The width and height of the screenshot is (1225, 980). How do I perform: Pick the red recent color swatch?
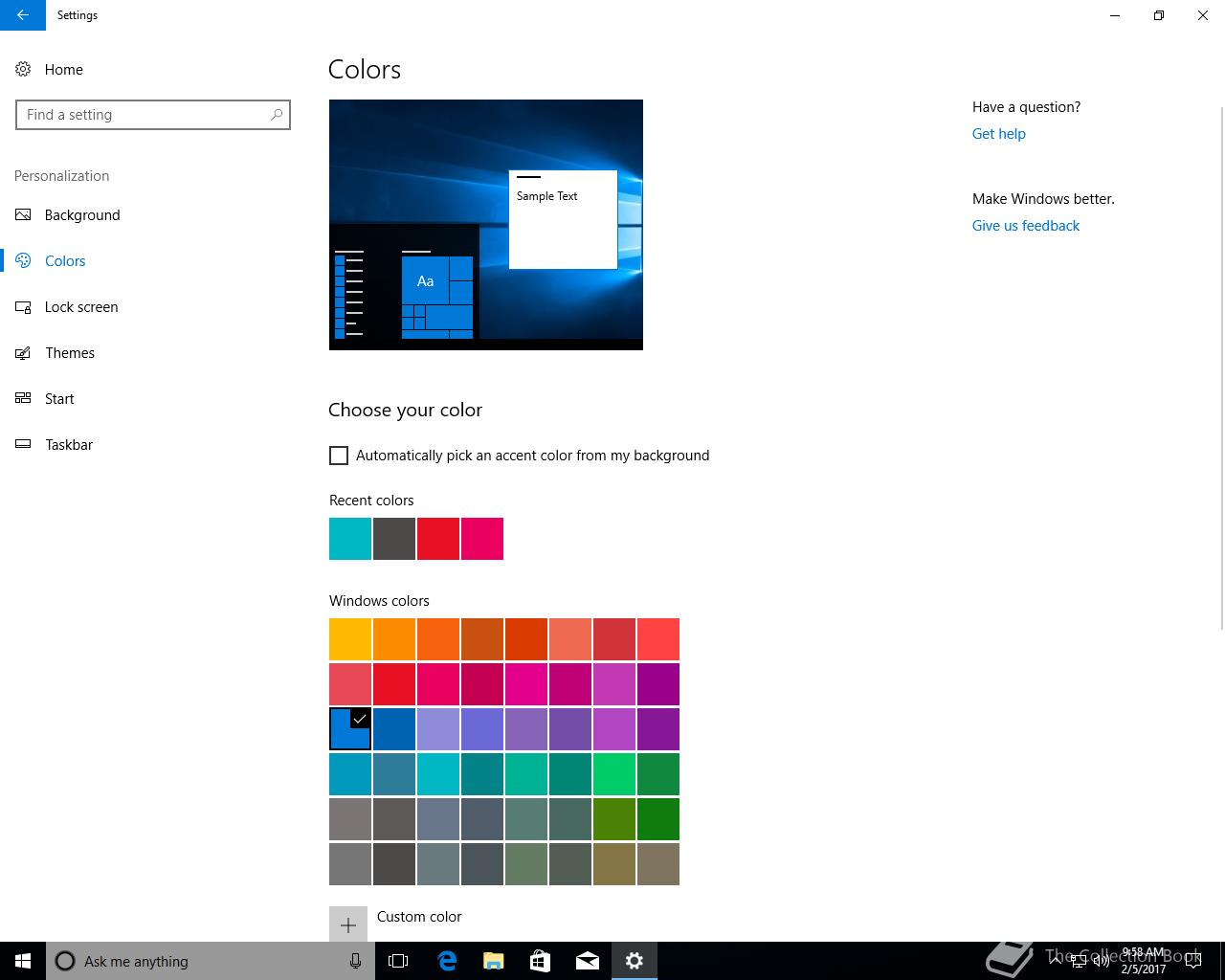pyautogui.click(x=438, y=539)
